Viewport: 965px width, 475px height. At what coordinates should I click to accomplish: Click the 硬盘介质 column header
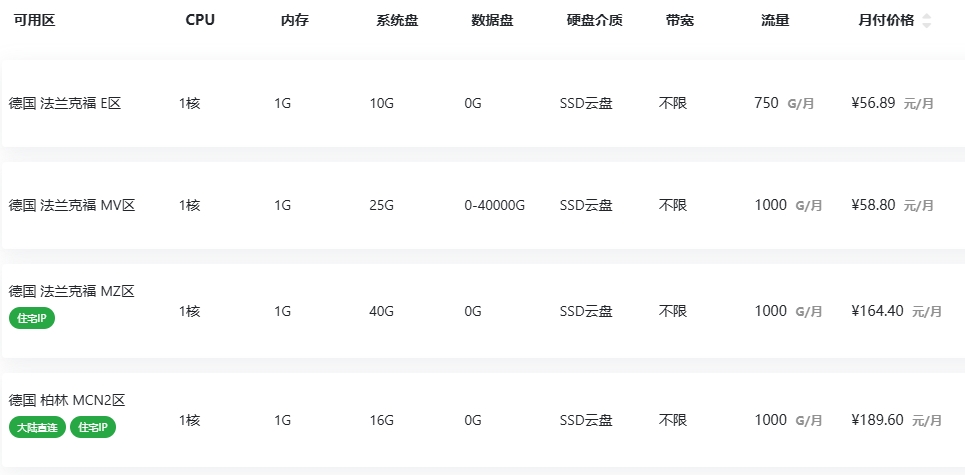click(595, 21)
